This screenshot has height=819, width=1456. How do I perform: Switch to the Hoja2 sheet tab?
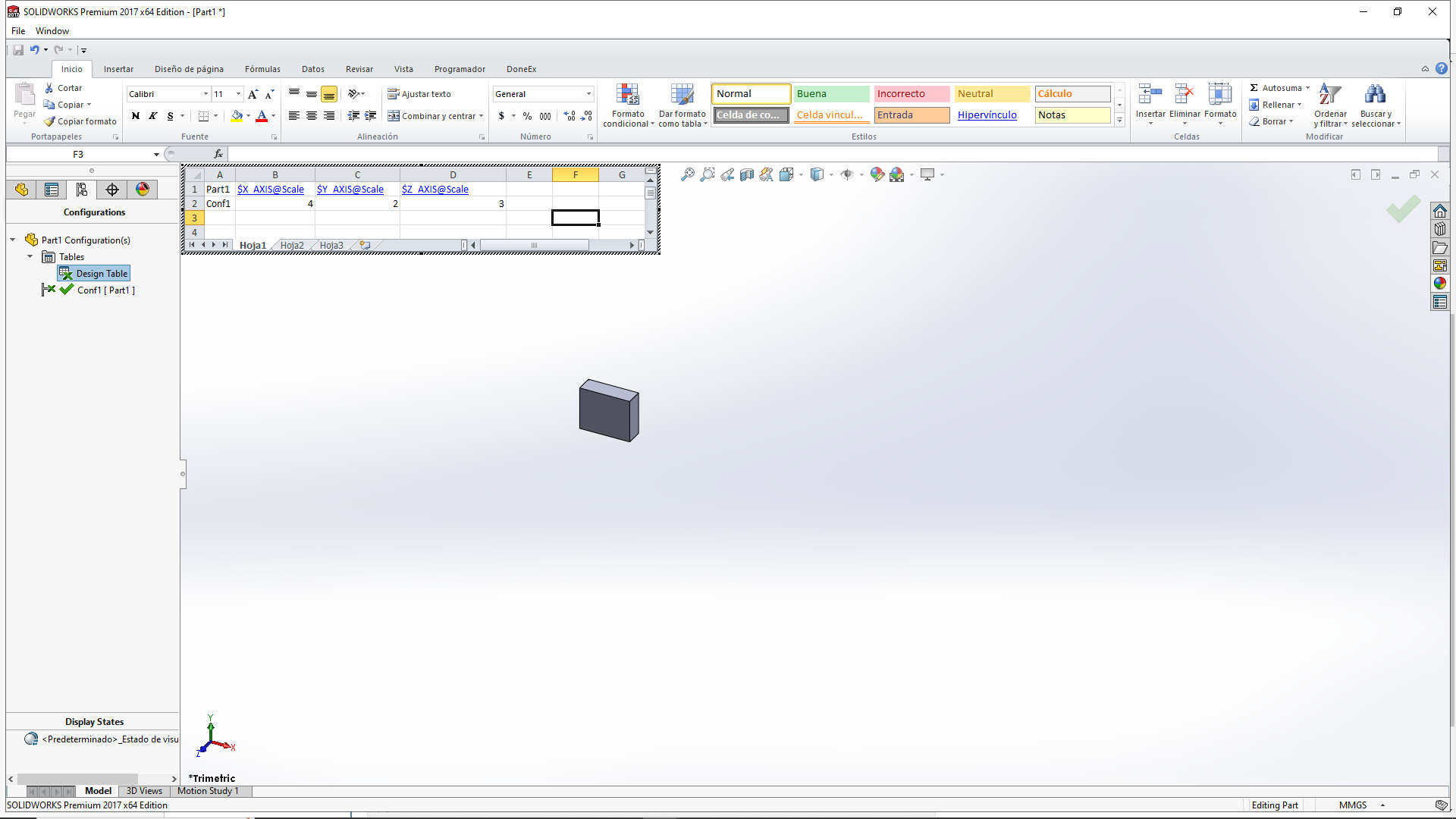[292, 246]
